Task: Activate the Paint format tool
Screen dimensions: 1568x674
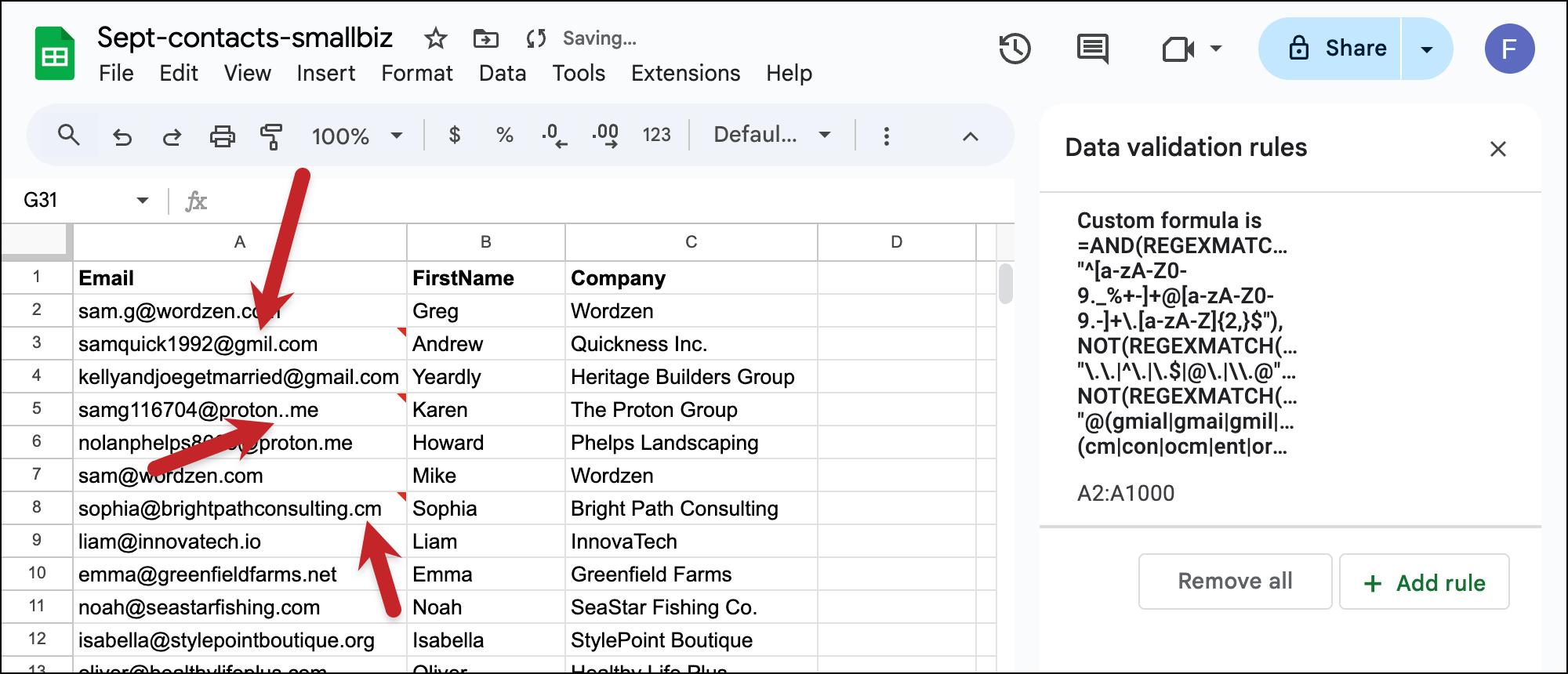Action: [271, 136]
